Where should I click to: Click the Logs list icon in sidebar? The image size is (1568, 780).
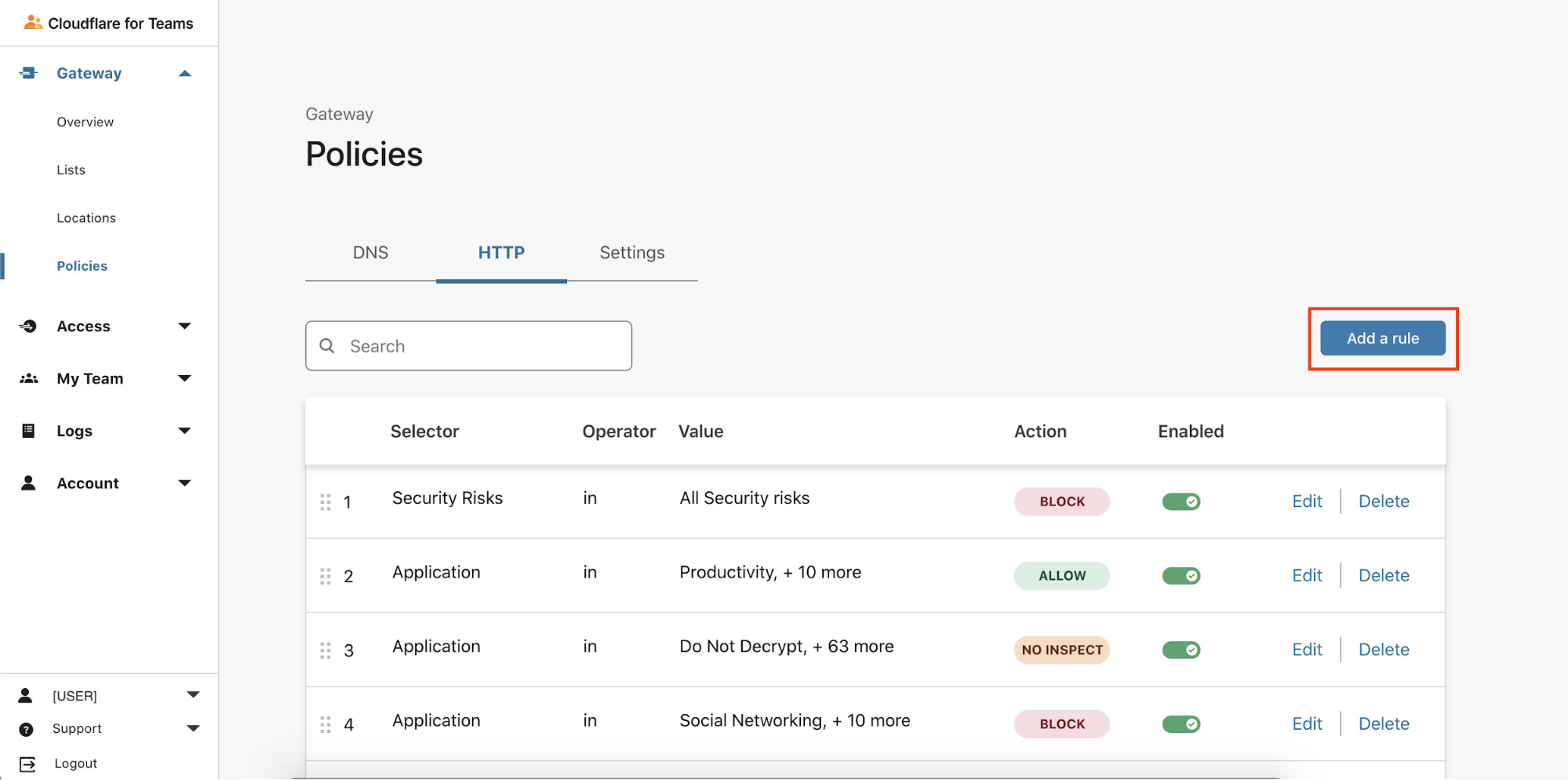click(28, 431)
